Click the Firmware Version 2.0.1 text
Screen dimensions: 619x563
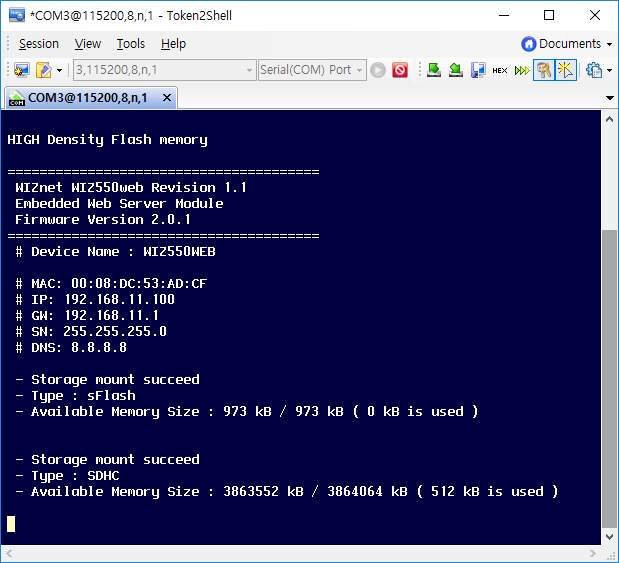103,220
